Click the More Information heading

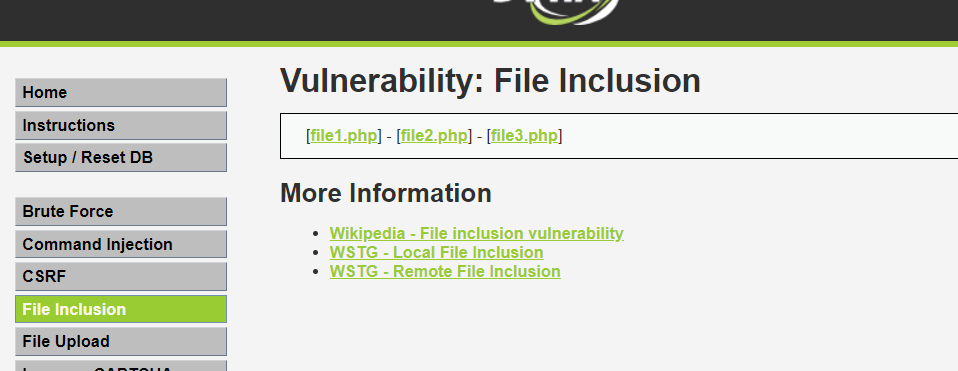[x=386, y=193]
